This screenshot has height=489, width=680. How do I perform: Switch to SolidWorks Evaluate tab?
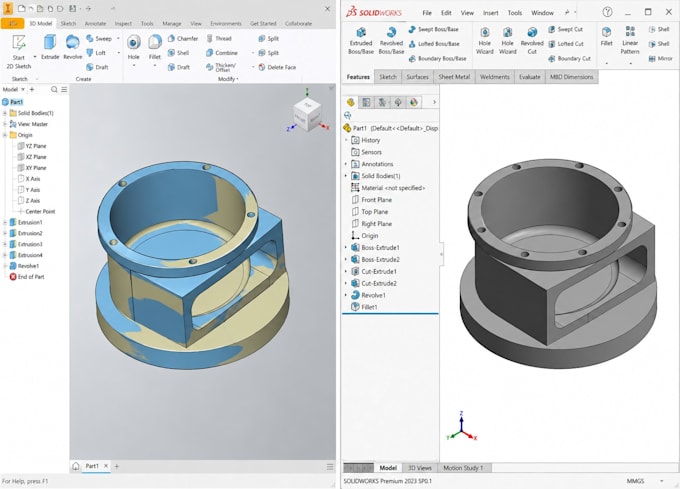click(530, 77)
